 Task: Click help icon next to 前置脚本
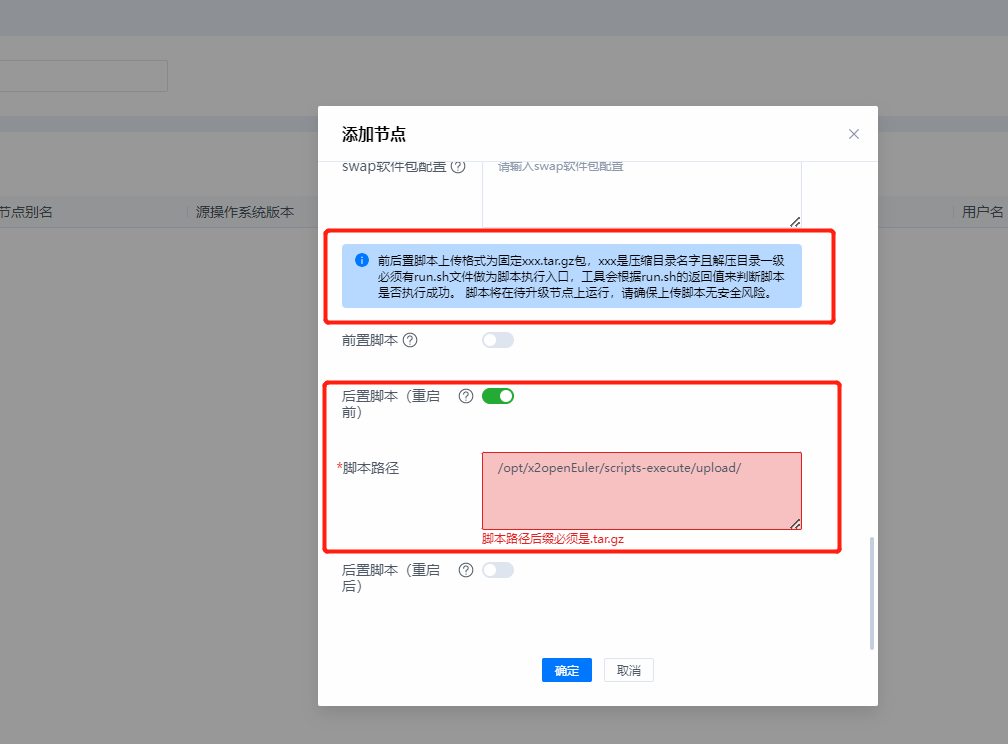tap(410, 340)
